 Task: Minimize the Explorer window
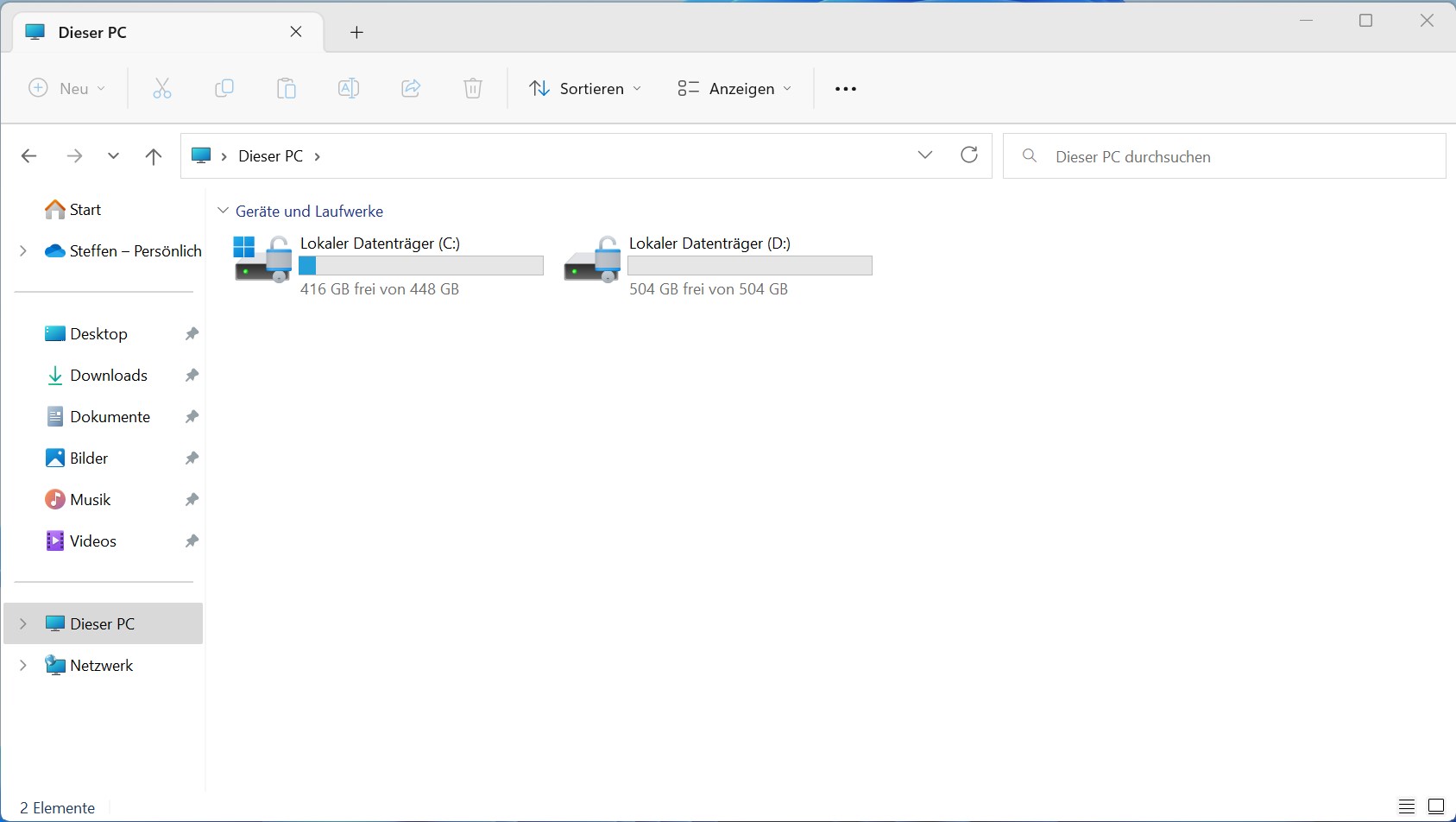coord(1307,20)
